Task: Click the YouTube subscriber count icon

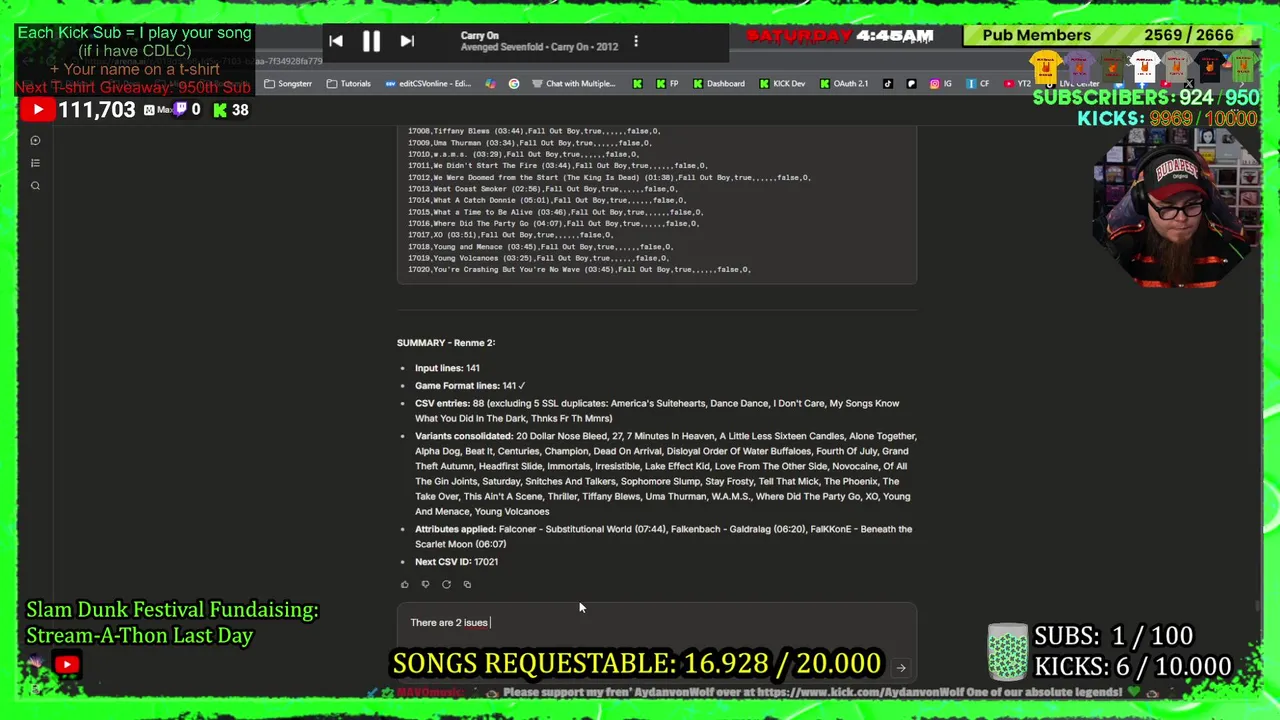Action: 37,110
